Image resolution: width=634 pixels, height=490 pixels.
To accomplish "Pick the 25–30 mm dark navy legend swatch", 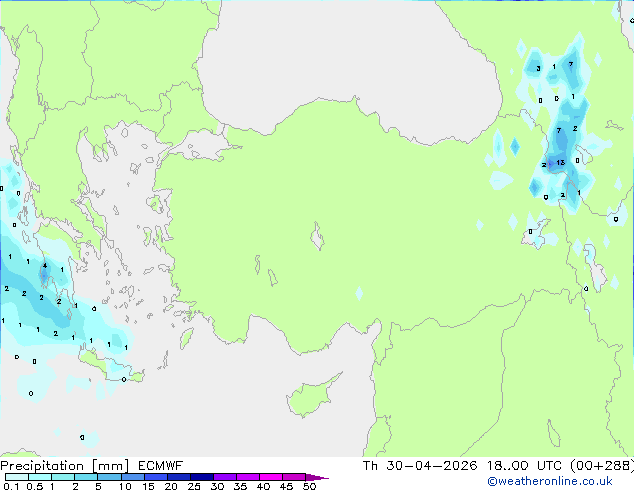I will [x=202, y=477].
